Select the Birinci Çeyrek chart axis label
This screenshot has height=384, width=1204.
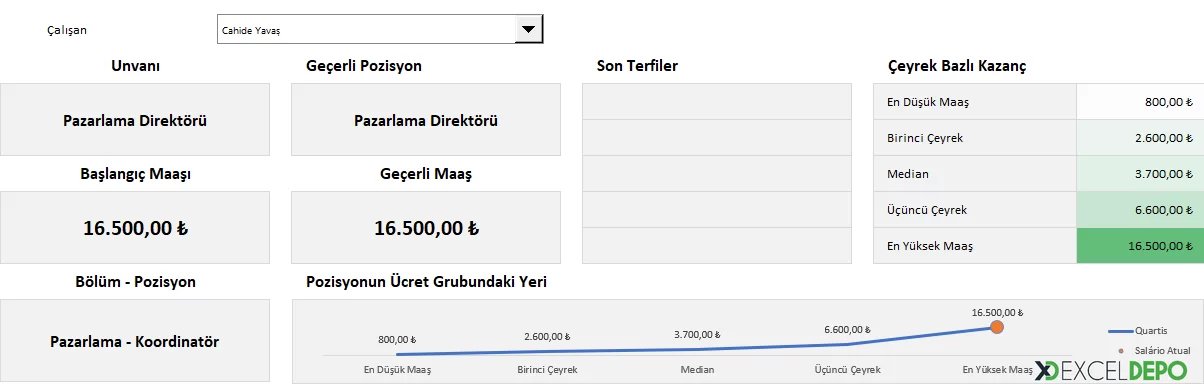547,369
